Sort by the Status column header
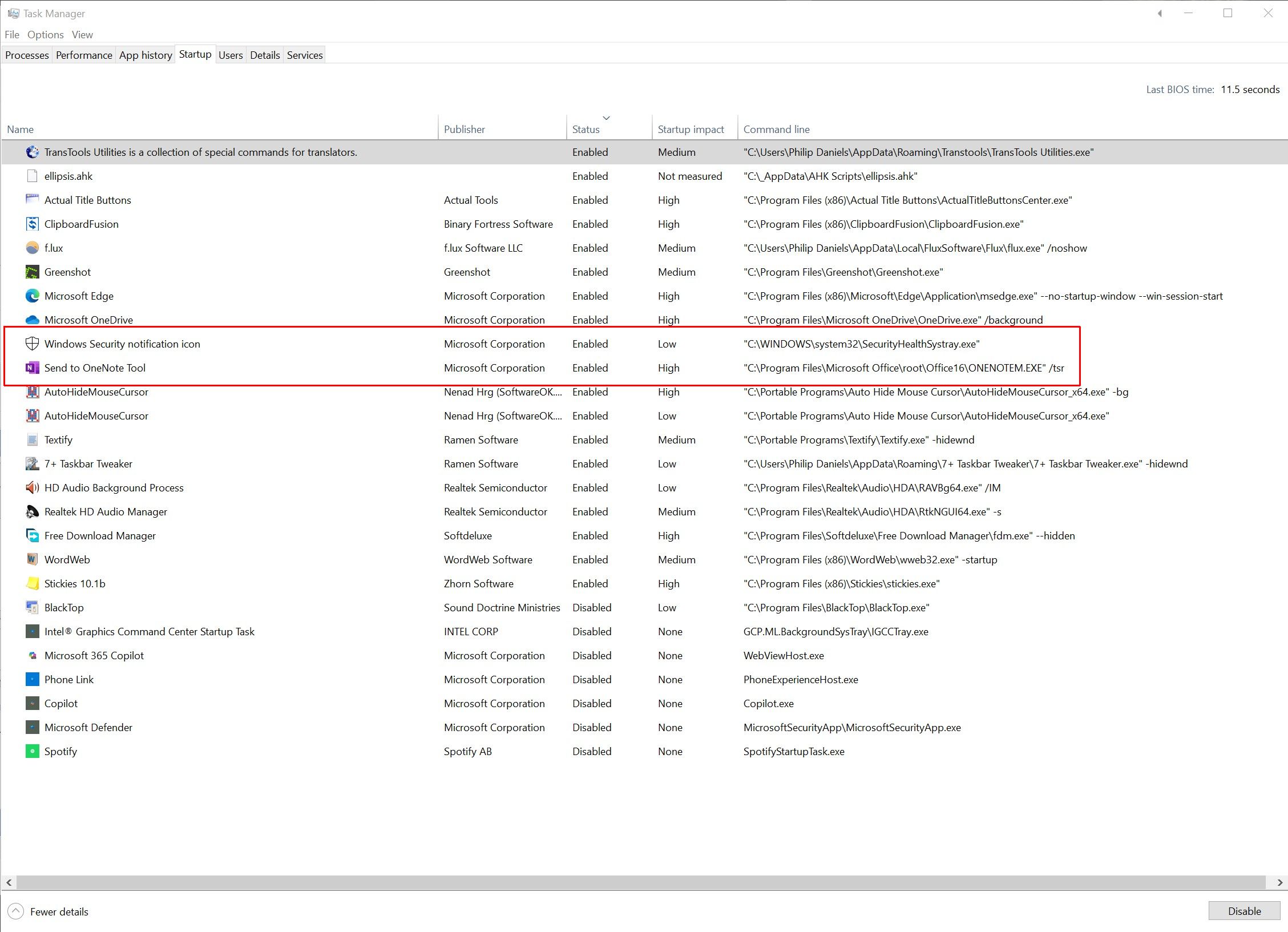The image size is (1288, 932). 586,130
